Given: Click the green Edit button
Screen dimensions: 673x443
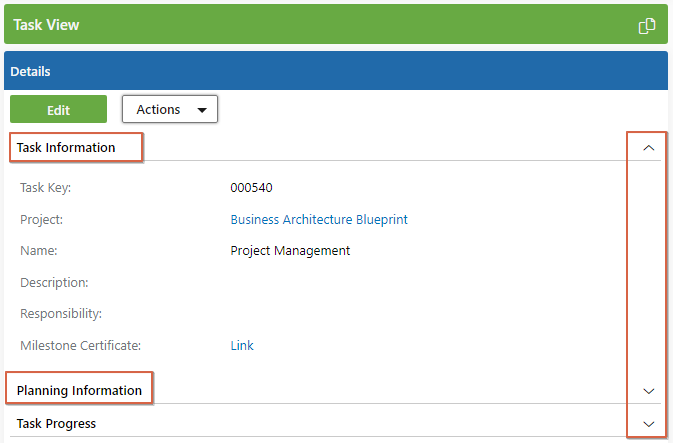Looking at the screenshot, I should click(58, 109).
